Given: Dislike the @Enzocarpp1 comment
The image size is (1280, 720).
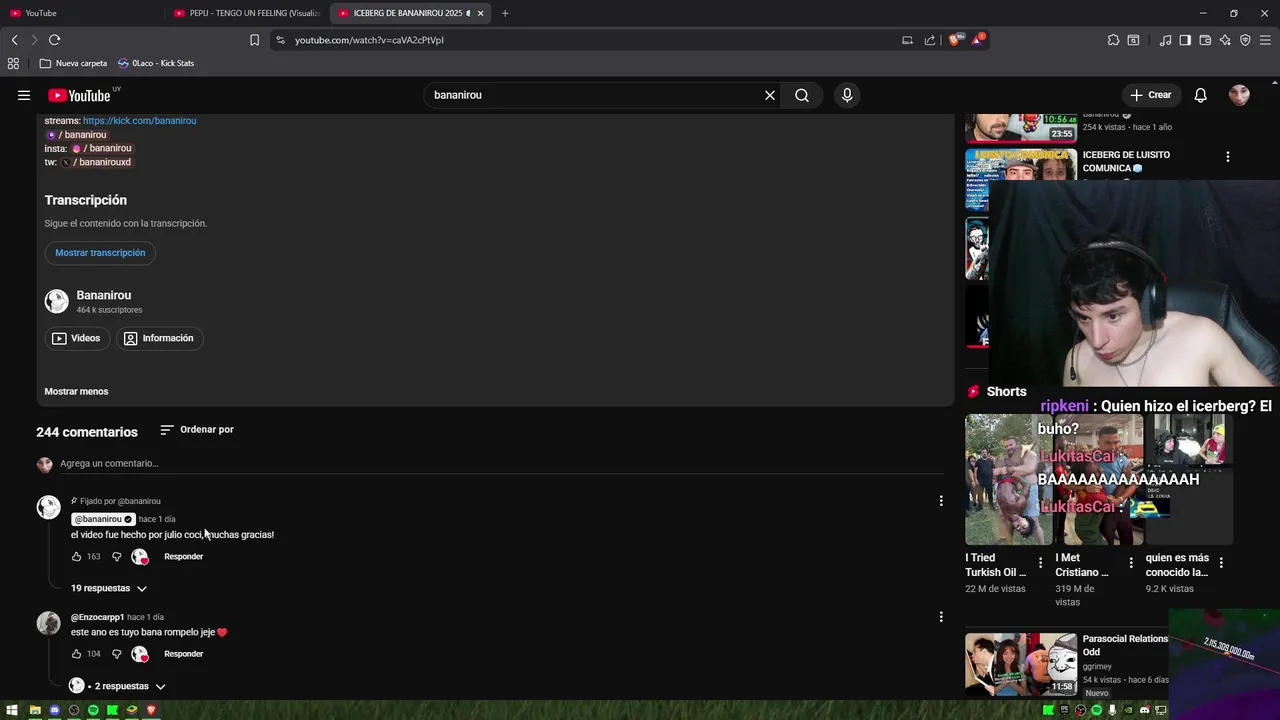Looking at the screenshot, I should pos(117,654).
